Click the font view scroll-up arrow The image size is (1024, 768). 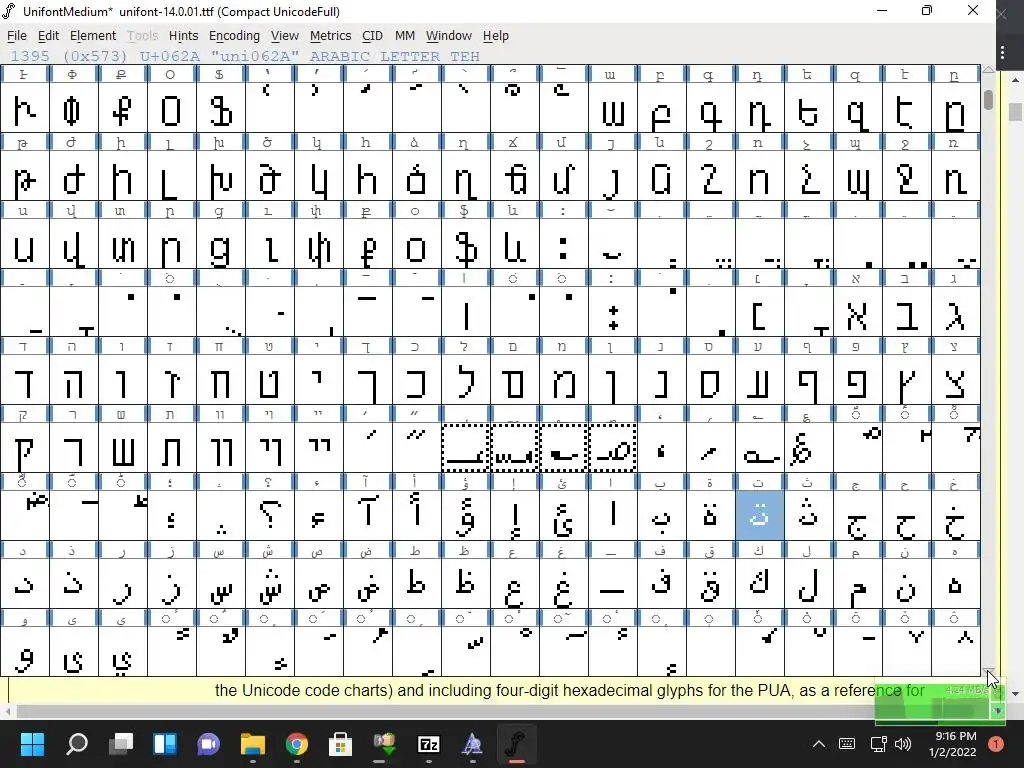click(989, 69)
